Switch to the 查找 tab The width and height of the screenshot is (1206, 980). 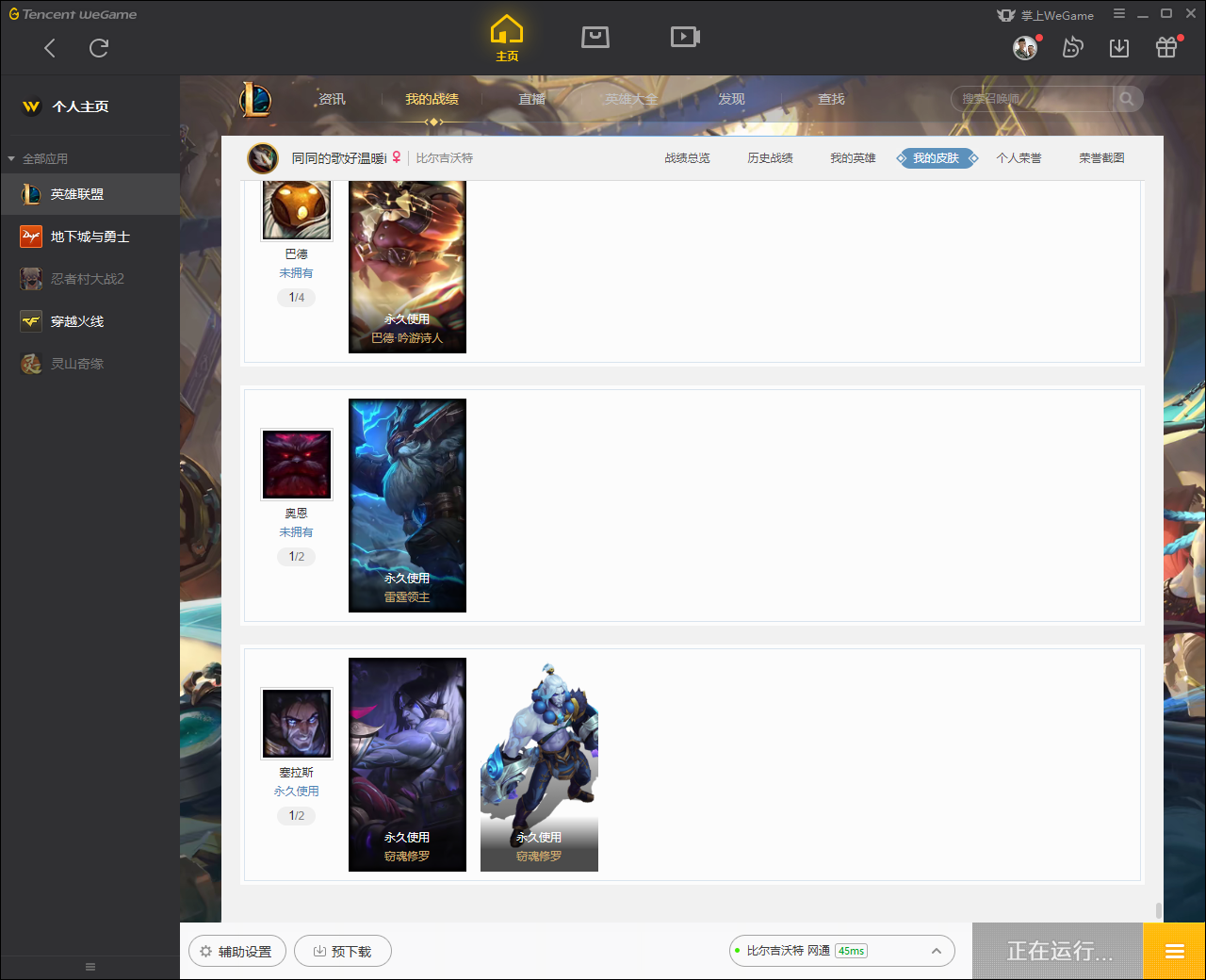(831, 99)
